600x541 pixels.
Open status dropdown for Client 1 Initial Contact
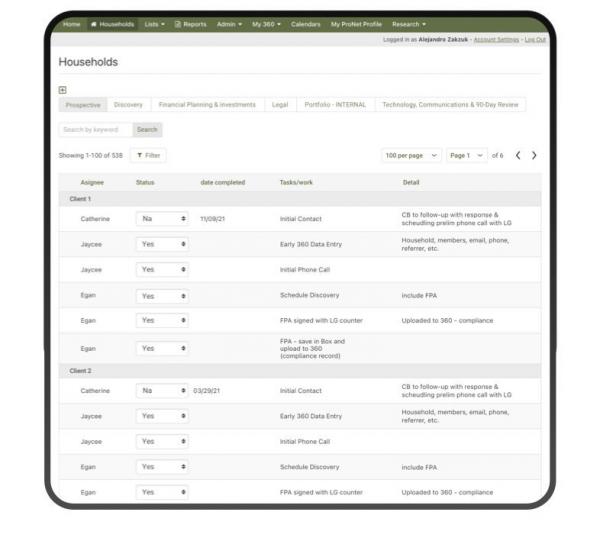[x=162, y=219]
